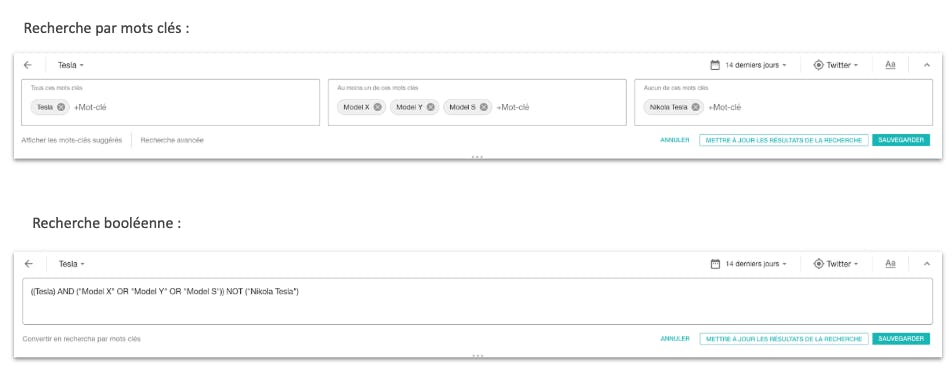Remove the Model S keyword chip

[x=483, y=107]
